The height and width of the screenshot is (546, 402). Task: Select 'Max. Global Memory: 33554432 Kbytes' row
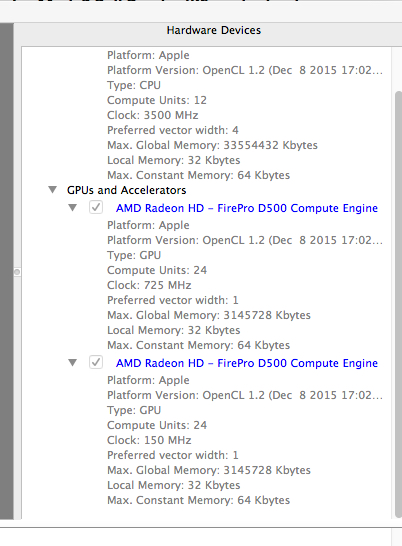pos(212,145)
